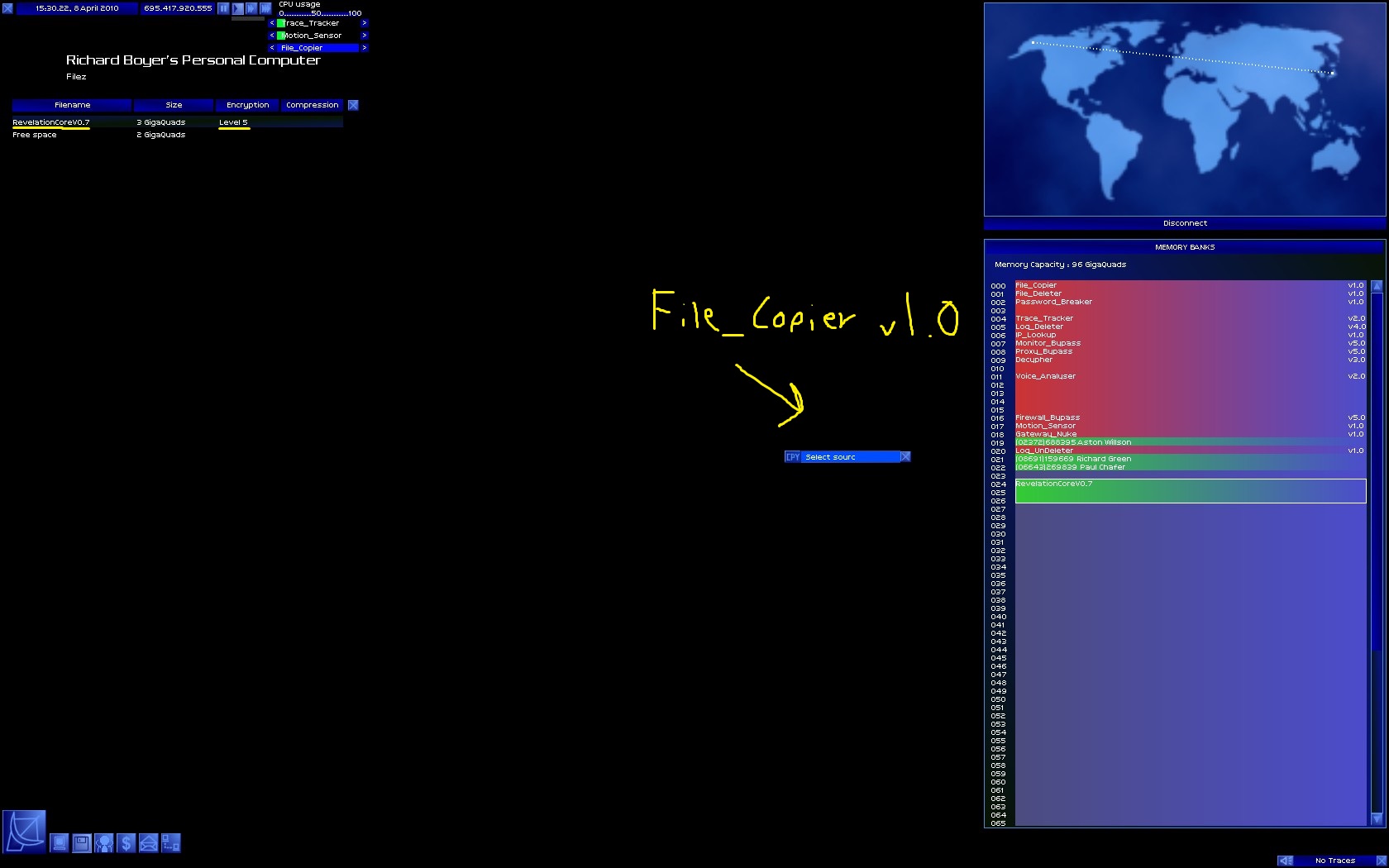Open the envelope mail icon
The image size is (1389, 868).
click(148, 843)
